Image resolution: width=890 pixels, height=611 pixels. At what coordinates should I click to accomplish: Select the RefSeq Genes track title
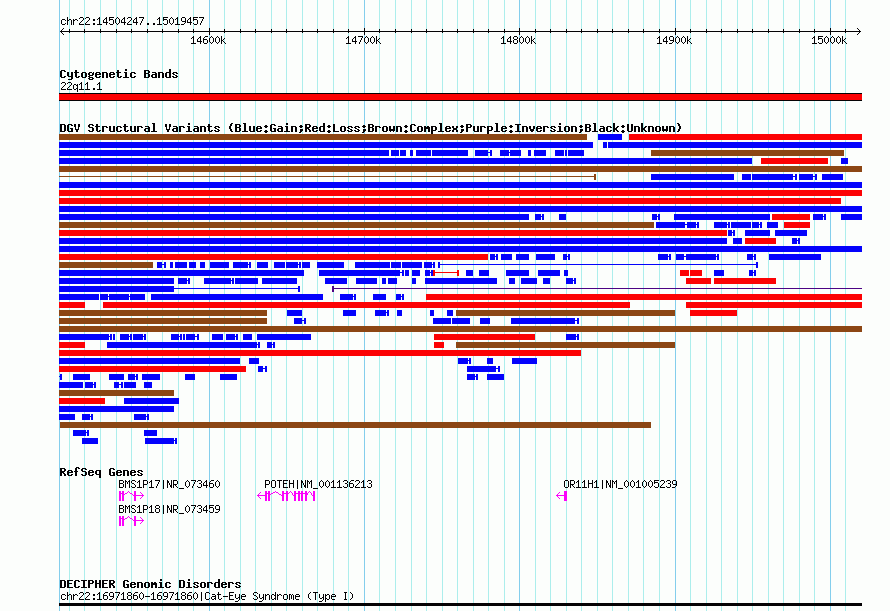point(101,472)
